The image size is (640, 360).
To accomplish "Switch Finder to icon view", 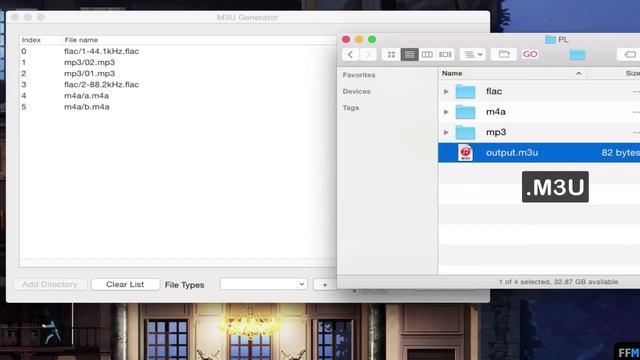I will [391, 54].
